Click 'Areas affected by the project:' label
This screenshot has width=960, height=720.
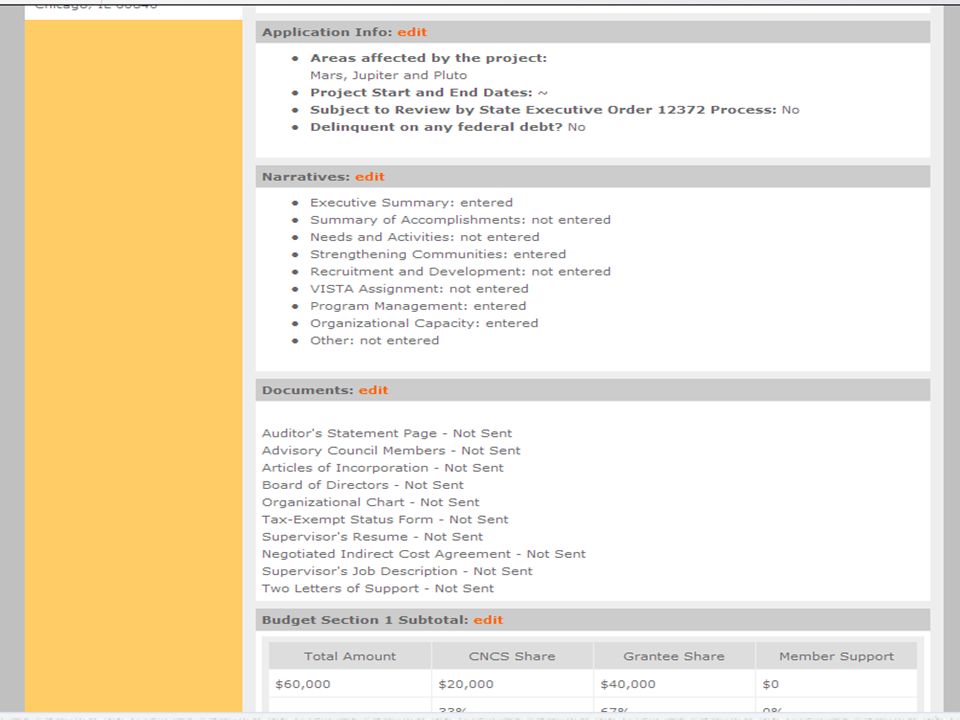point(428,58)
